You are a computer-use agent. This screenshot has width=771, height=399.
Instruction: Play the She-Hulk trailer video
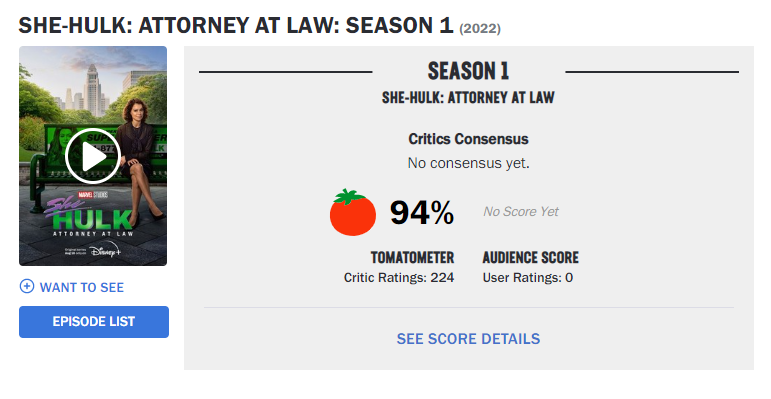tap(93, 156)
